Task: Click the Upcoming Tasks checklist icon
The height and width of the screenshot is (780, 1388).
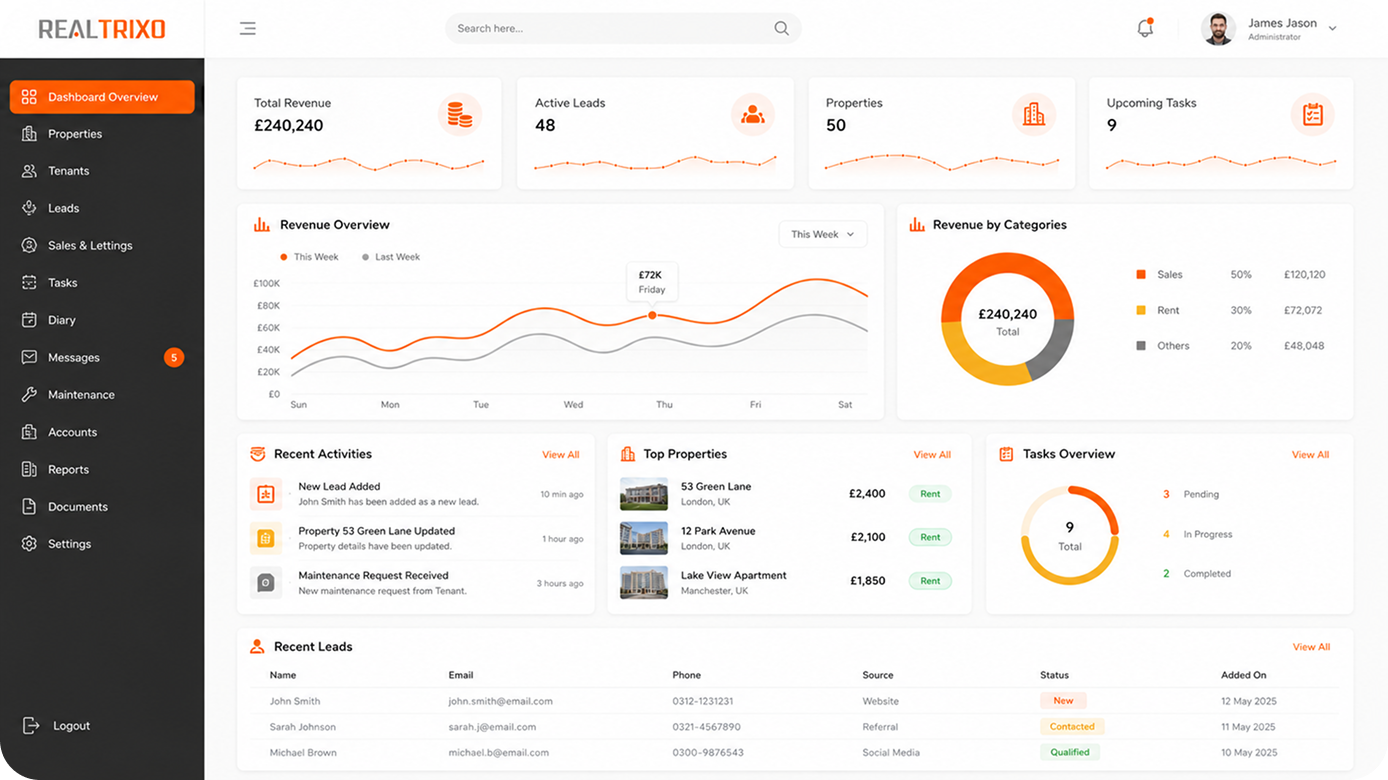Action: click(x=1313, y=115)
